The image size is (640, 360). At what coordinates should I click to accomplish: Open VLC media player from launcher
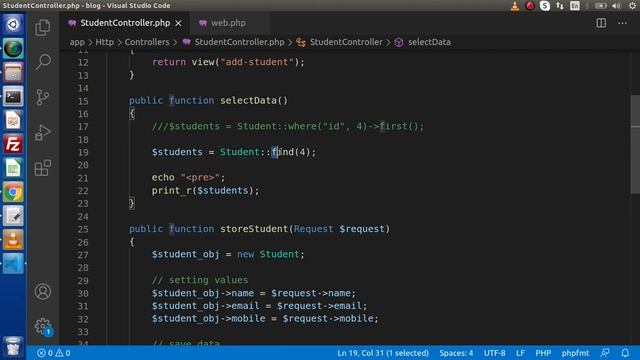[13, 240]
